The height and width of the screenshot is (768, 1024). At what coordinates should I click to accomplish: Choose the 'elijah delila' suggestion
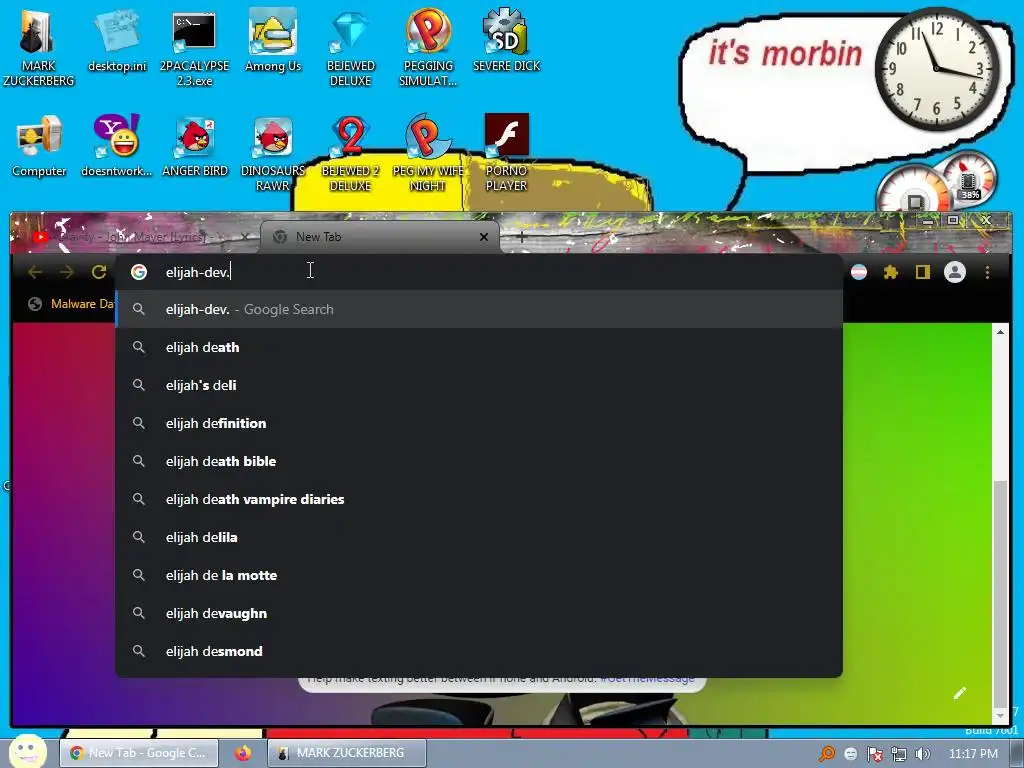tap(479, 537)
